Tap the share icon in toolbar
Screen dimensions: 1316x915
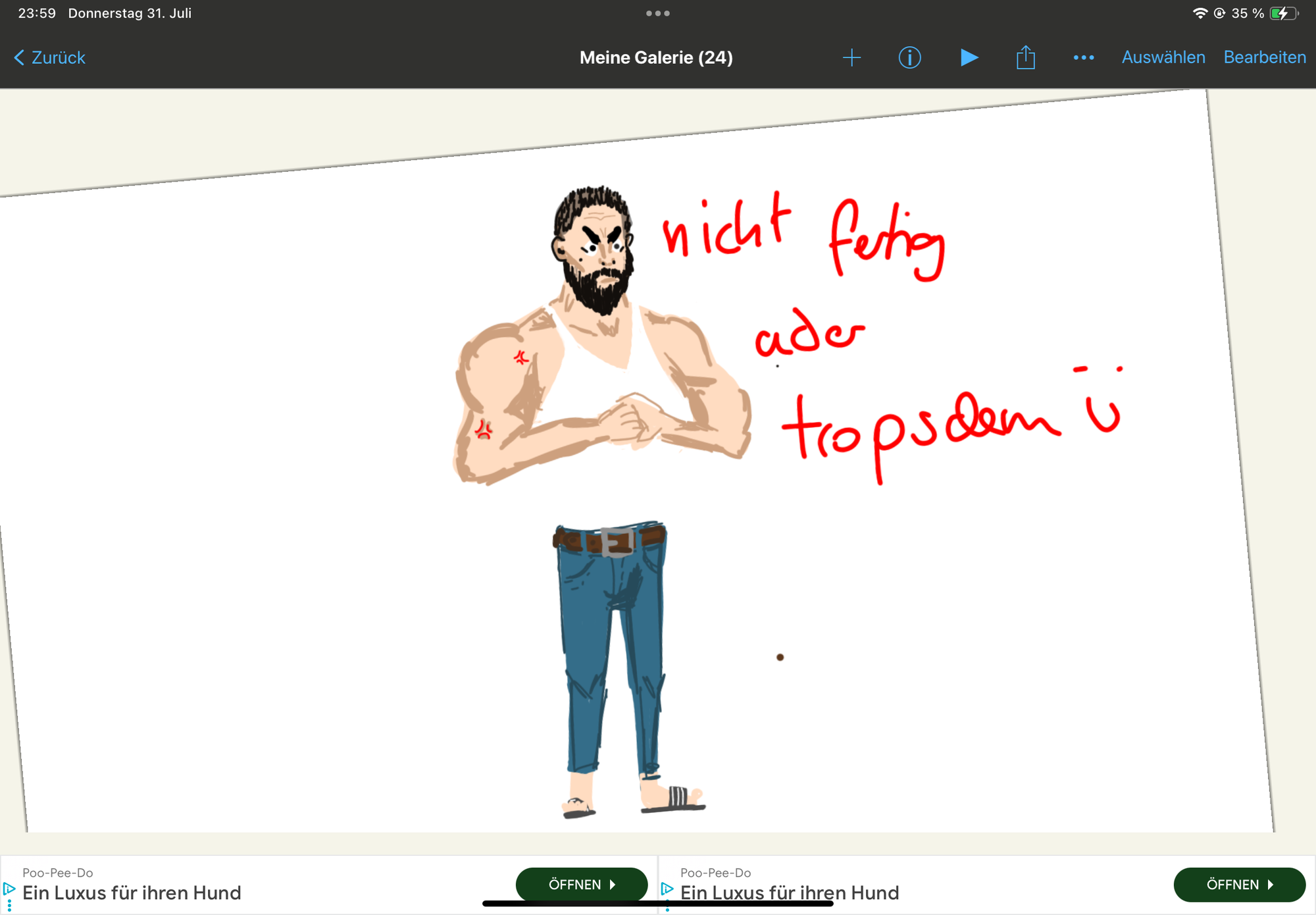(1025, 58)
